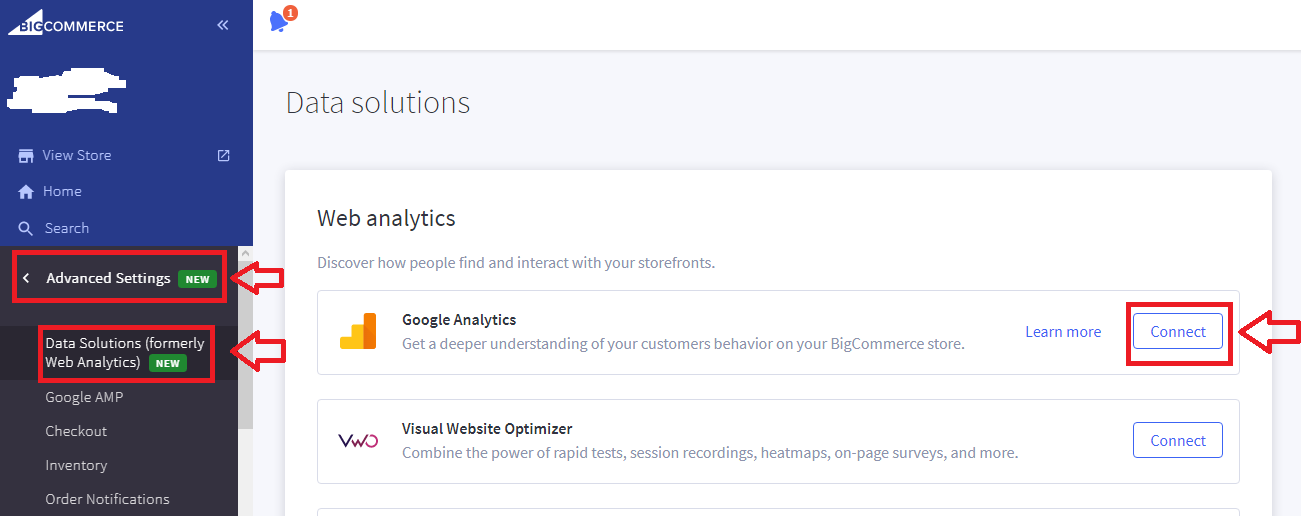Screen dimensions: 1301x516
Task: Click the Google Analytics logo icon
Action: point(358,331)
